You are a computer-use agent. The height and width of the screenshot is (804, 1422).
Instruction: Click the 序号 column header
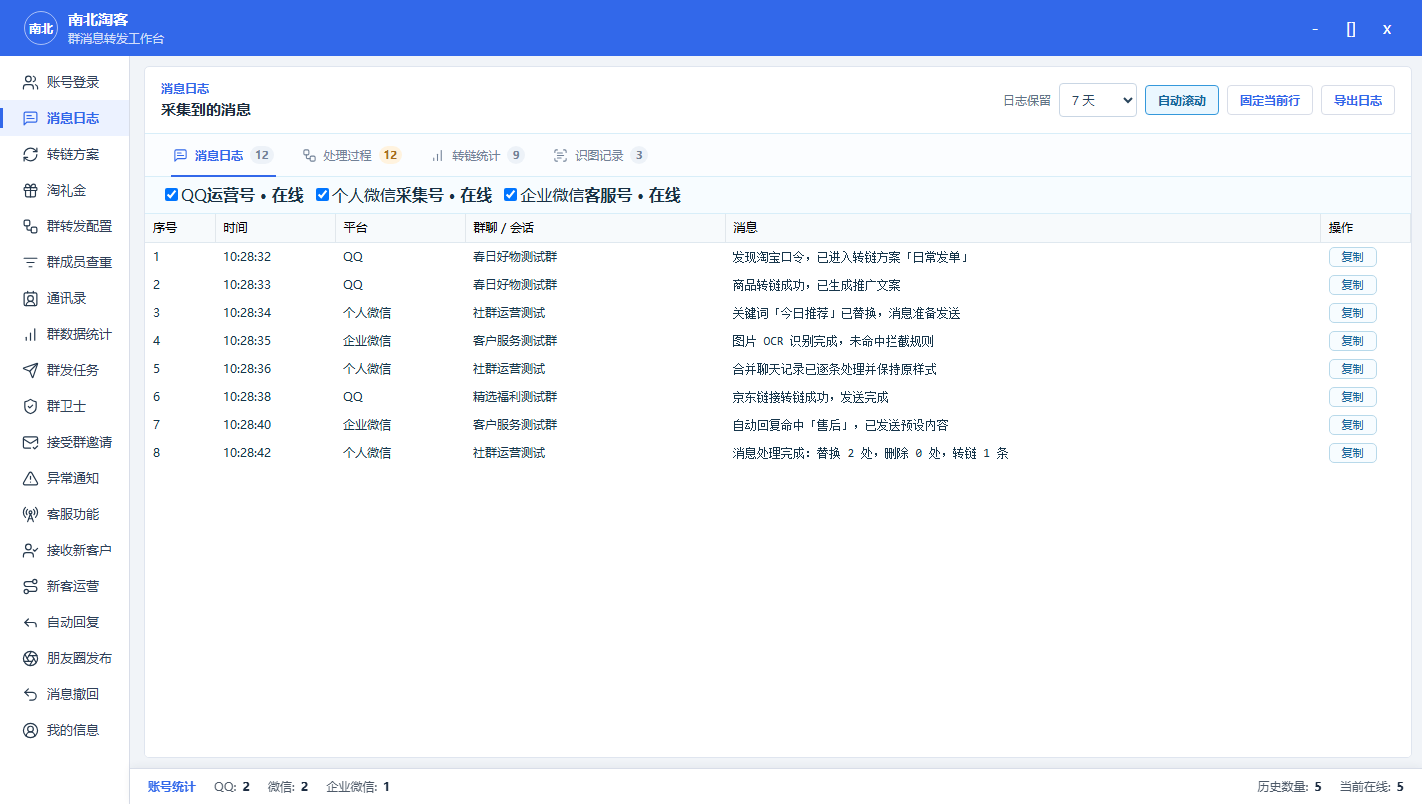pyautogui.click(x=180, y=228)
